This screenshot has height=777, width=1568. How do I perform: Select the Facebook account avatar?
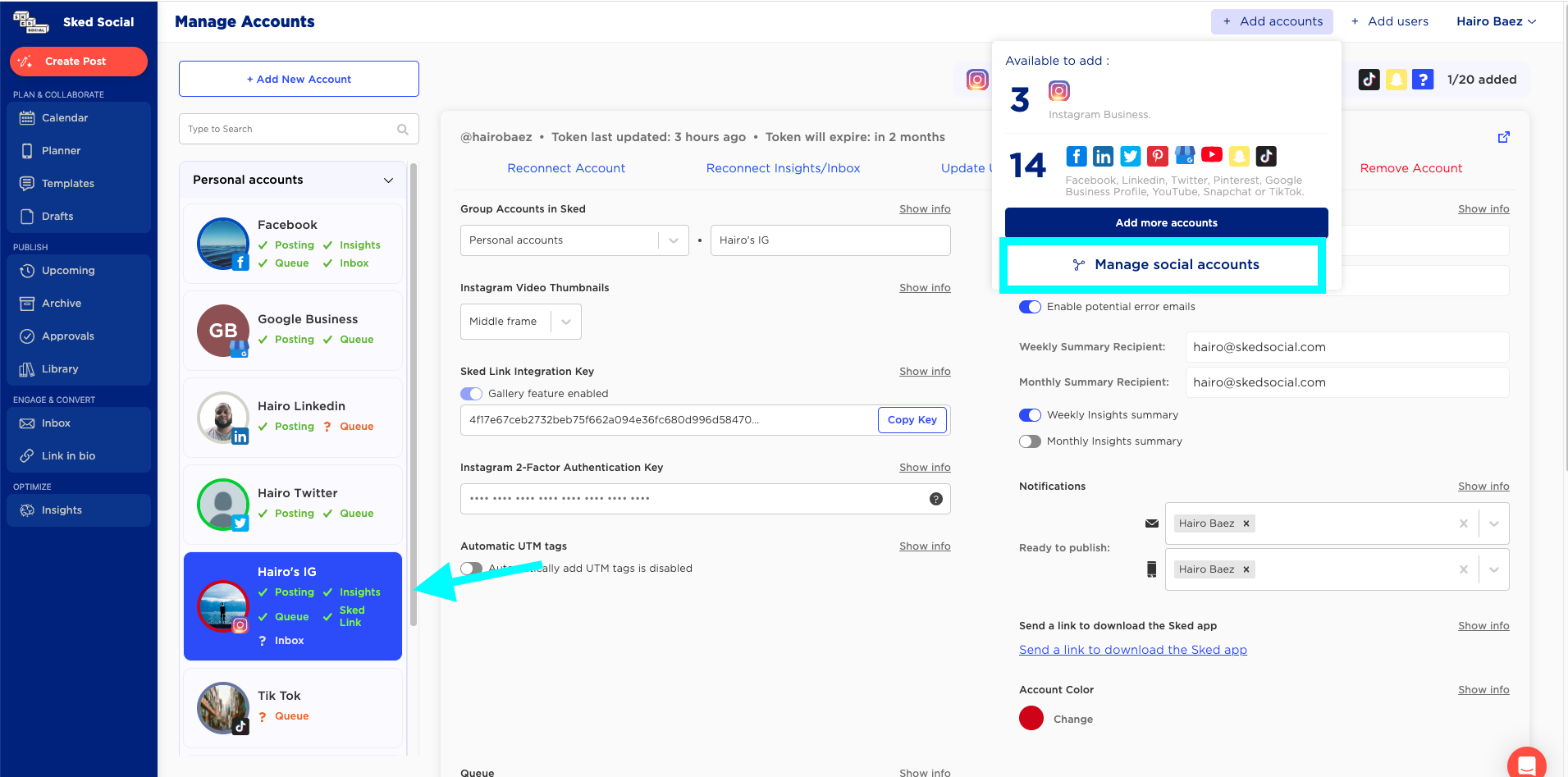[x=223, y=244]
